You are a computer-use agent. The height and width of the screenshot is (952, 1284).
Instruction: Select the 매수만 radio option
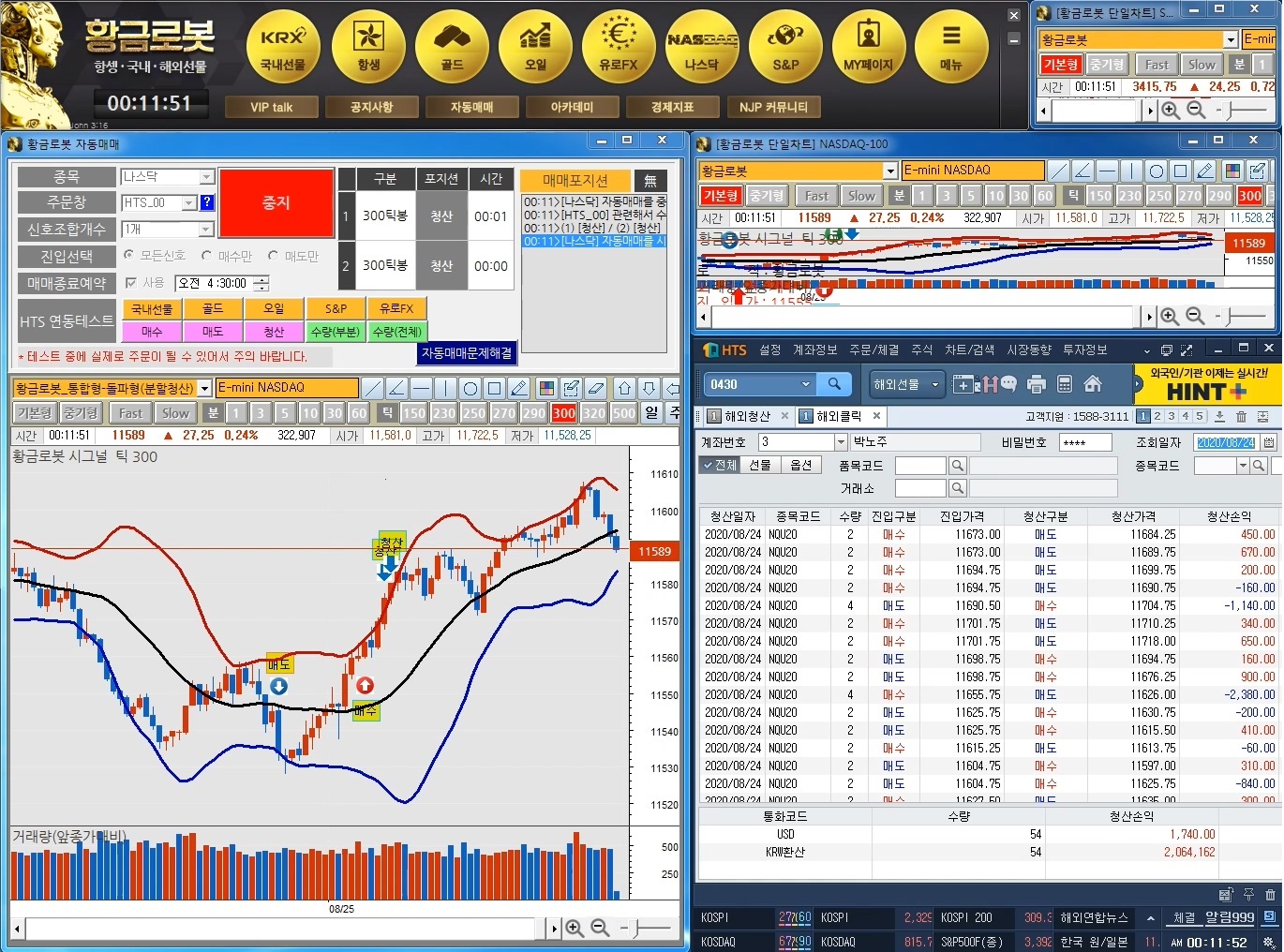206,255
